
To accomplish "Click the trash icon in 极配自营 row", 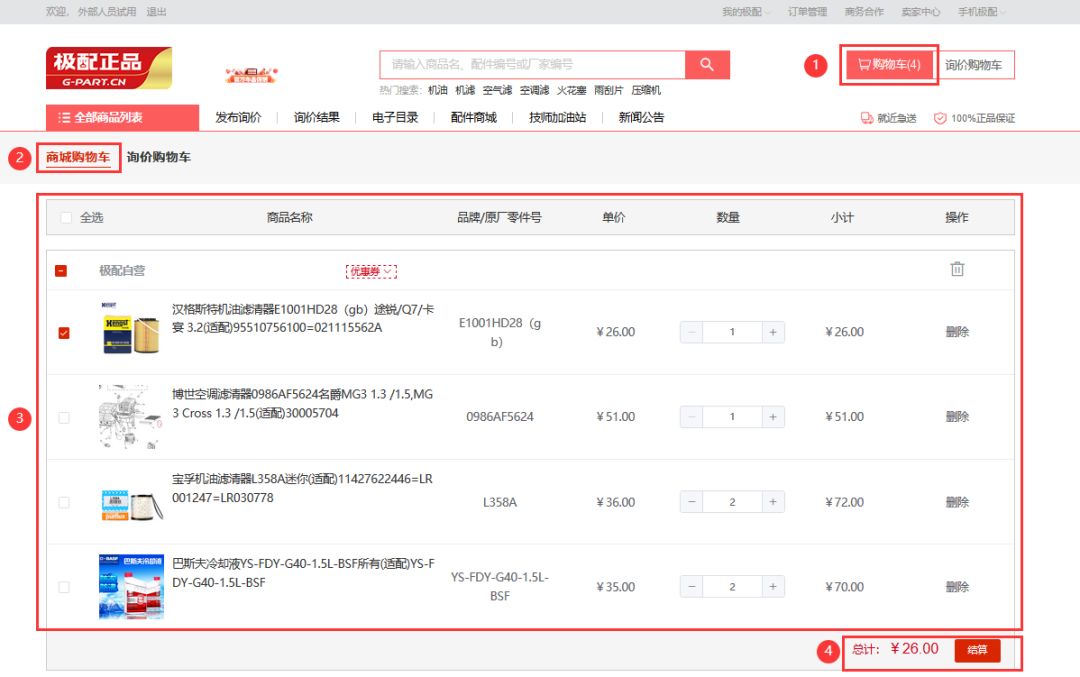I will pos(957,269).
